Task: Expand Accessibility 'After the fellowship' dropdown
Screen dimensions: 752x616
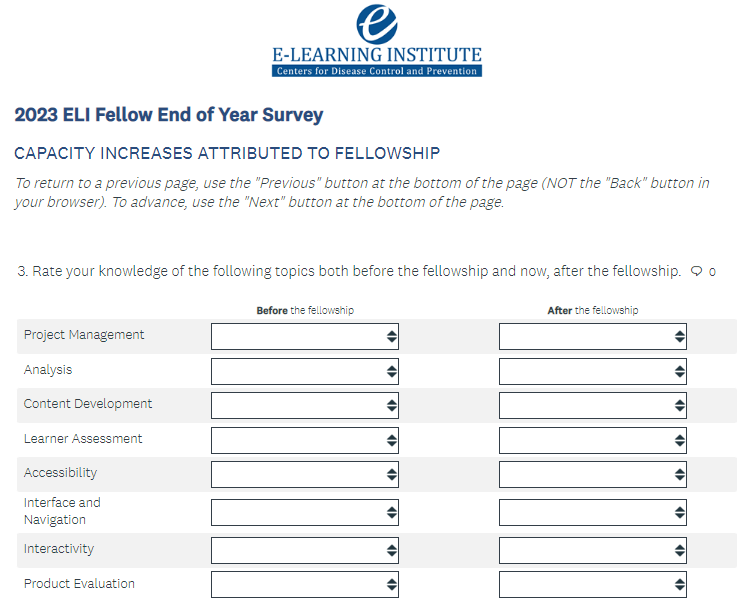Action: (592, 474)
